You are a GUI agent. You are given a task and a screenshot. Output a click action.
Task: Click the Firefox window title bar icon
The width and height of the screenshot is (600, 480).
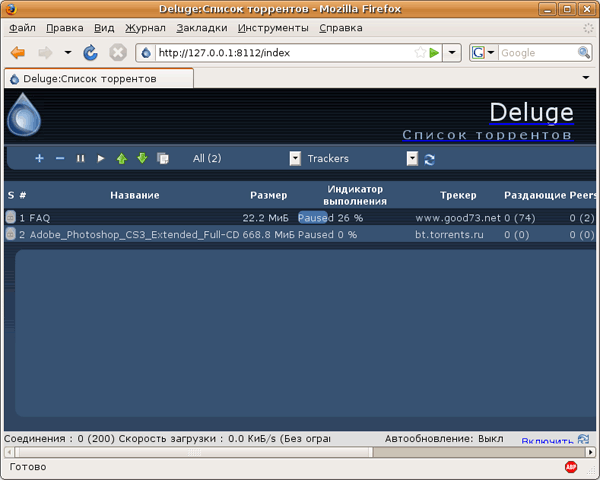[11, 8]
